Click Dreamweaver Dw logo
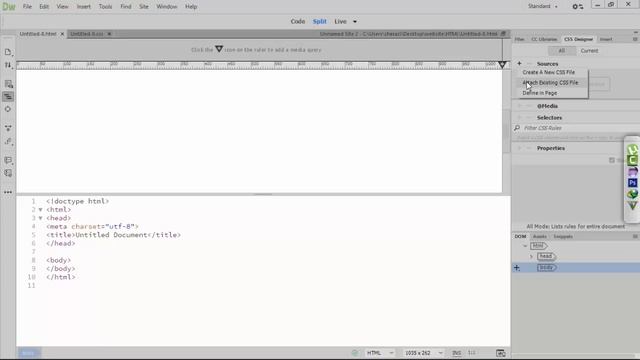Screen dimensions: 640x360 tap(9, 7)
